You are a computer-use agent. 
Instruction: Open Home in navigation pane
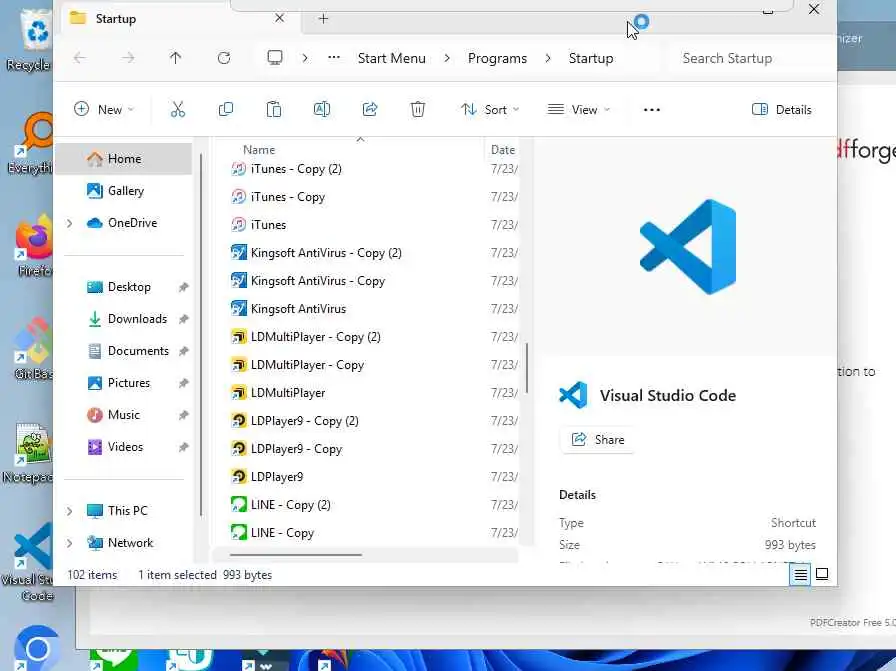(124, 159)
